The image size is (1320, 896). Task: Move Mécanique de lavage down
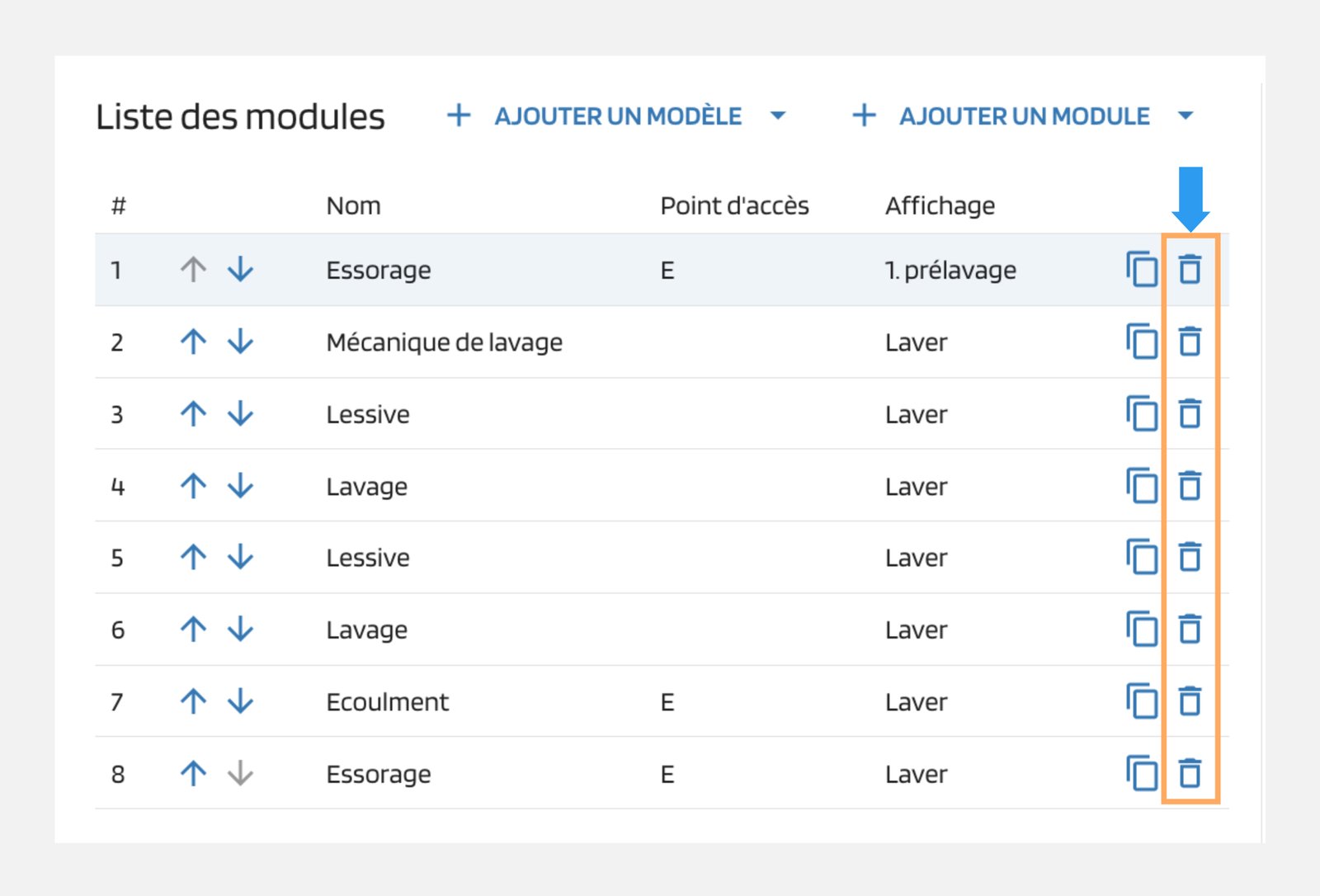coord(240,342)
